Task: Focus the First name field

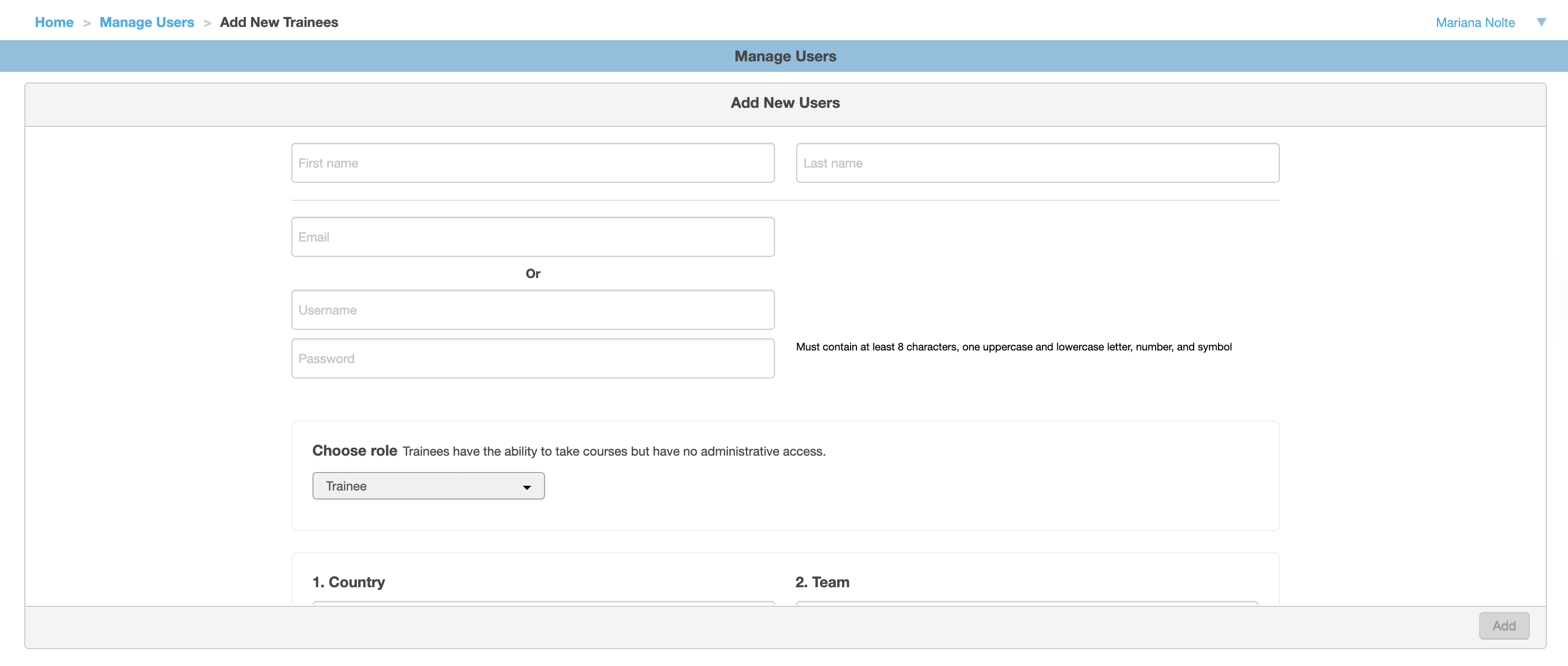Action: [x=532, y=163]
